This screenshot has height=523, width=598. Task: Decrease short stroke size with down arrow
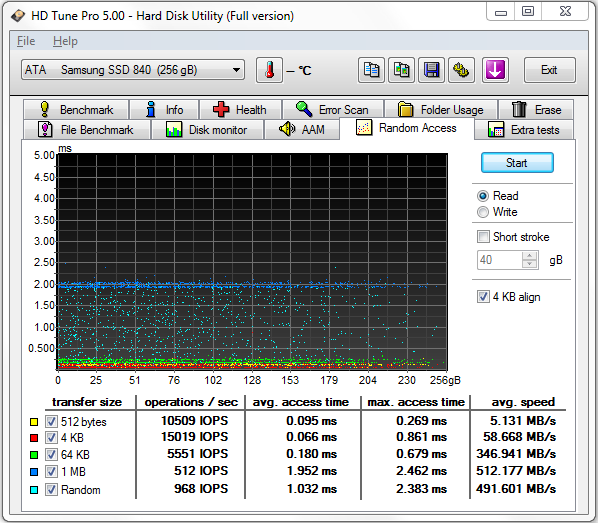click(530, 264)
